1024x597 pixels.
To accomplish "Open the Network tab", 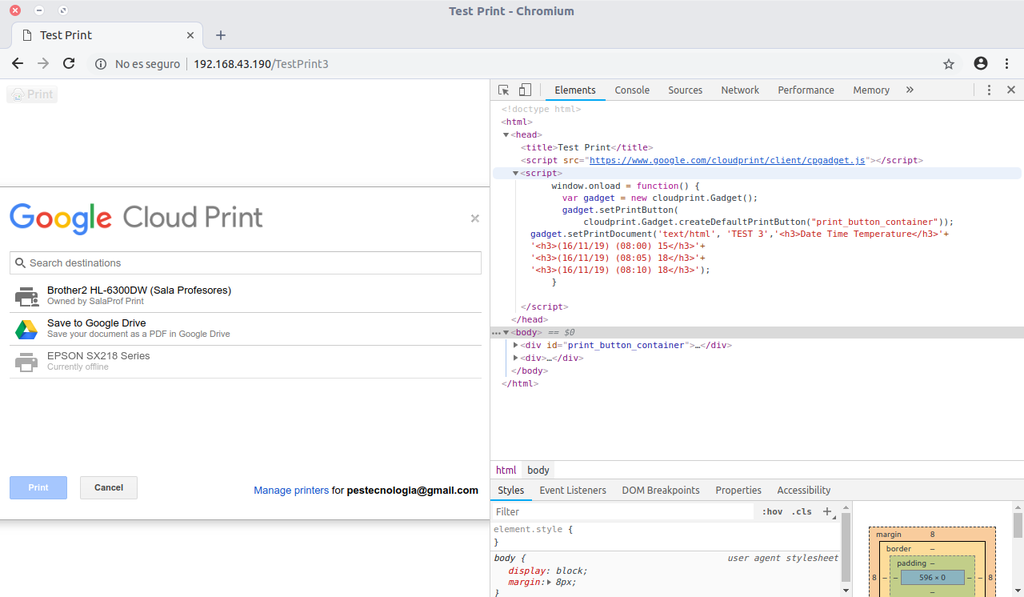I will tap(740, 90).
